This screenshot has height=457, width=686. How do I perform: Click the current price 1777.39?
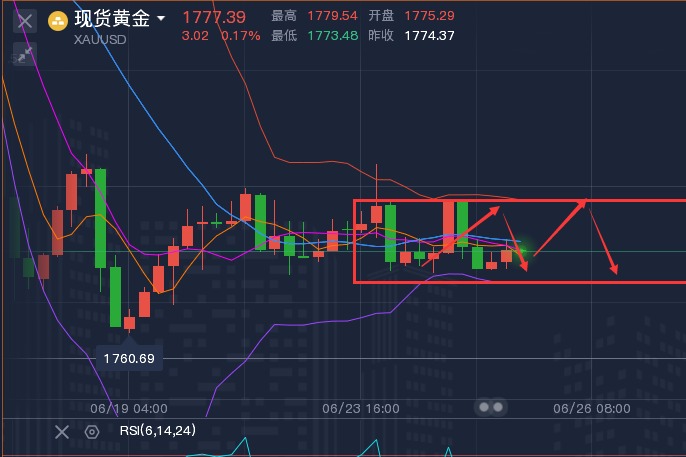[x=214, y=17]
